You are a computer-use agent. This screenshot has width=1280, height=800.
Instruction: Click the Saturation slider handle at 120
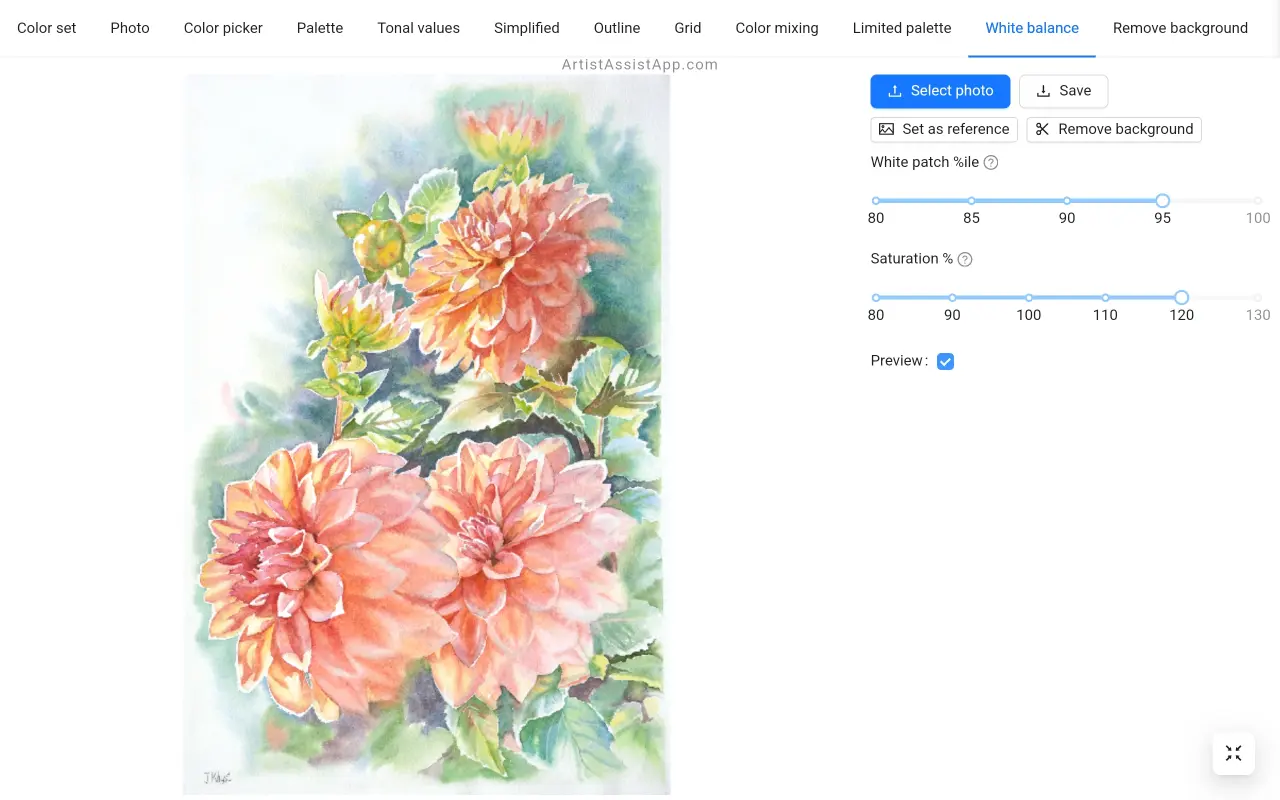(1181, 298)
